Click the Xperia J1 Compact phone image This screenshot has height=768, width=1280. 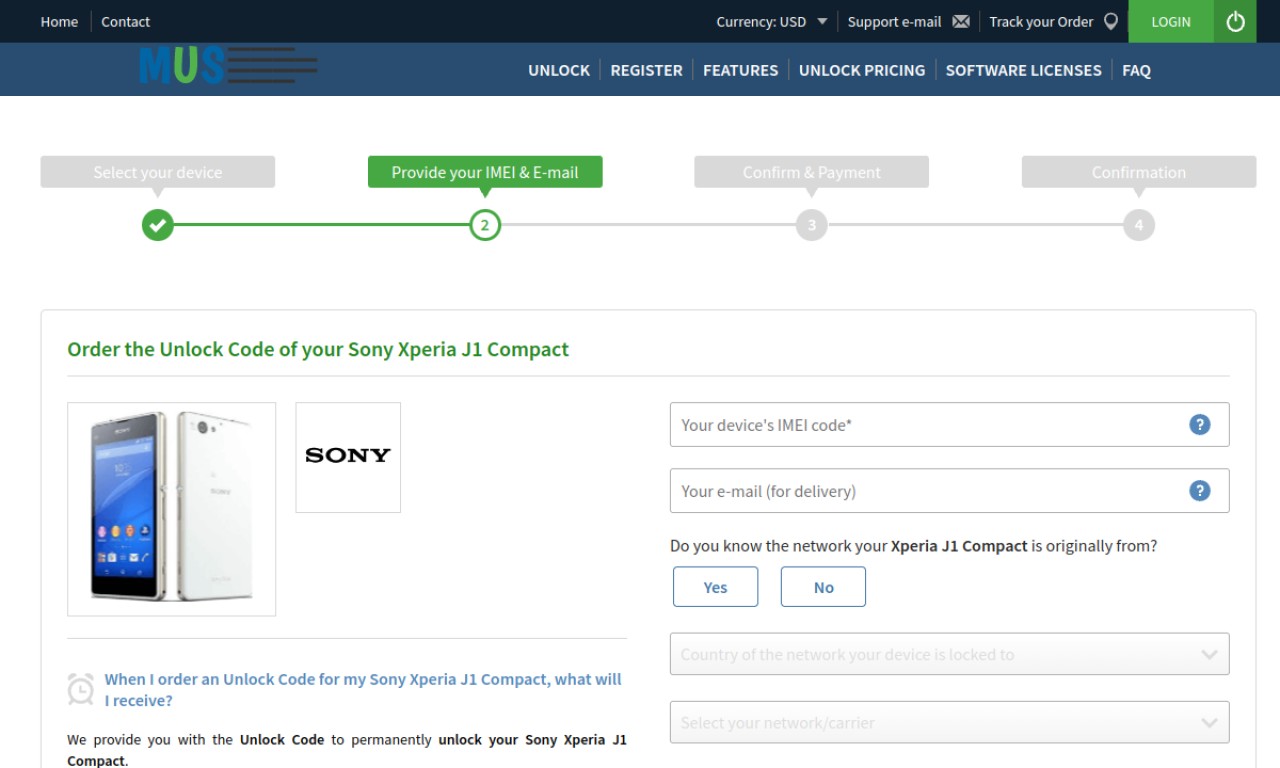click(x=171, y=508)
